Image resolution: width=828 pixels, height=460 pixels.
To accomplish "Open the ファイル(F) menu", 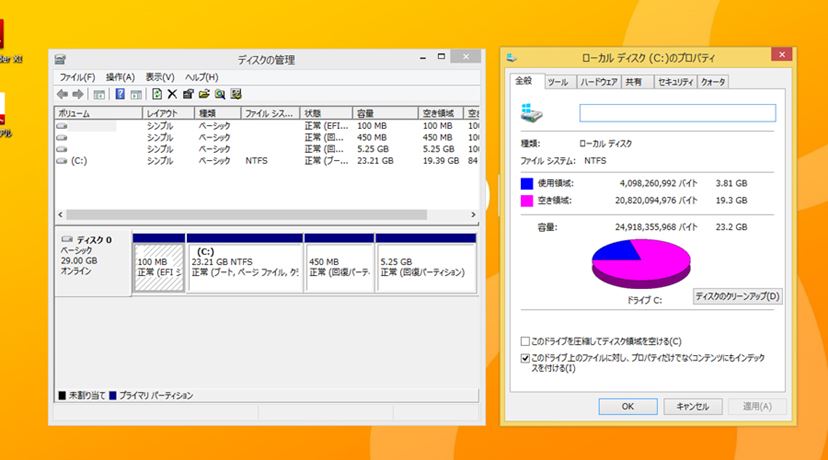I will click(x=77, y=77).
